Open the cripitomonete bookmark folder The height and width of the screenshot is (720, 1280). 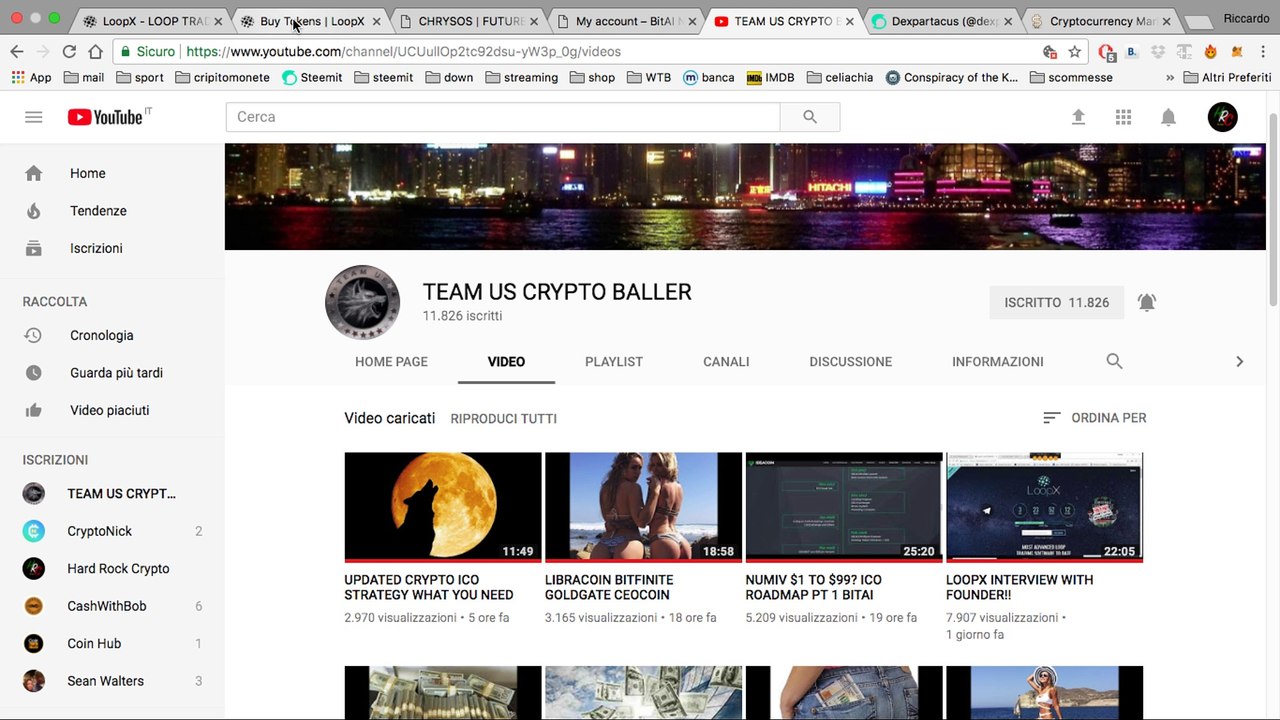coord(222,77)
